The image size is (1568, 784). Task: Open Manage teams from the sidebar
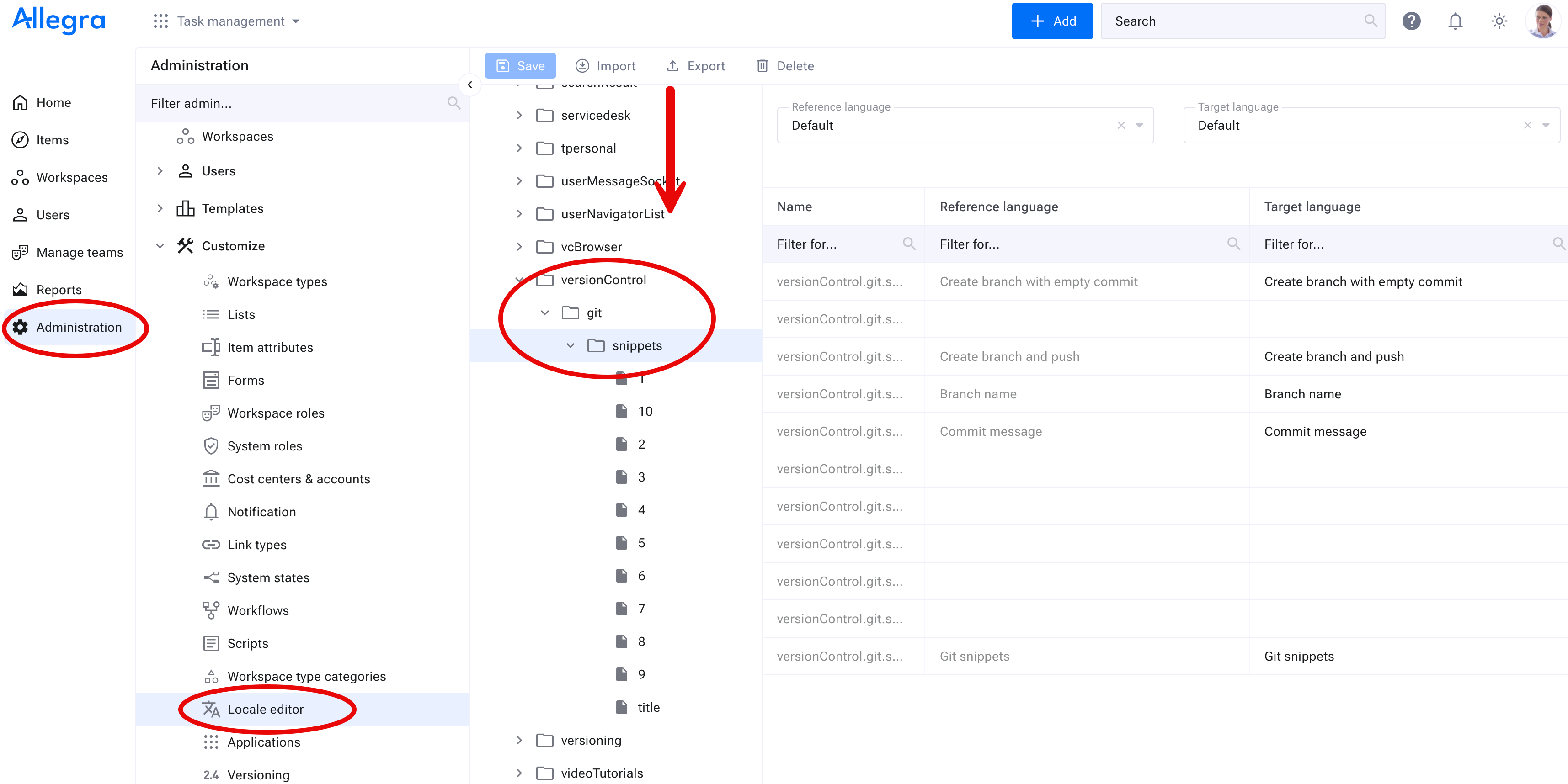click(80, 252)
